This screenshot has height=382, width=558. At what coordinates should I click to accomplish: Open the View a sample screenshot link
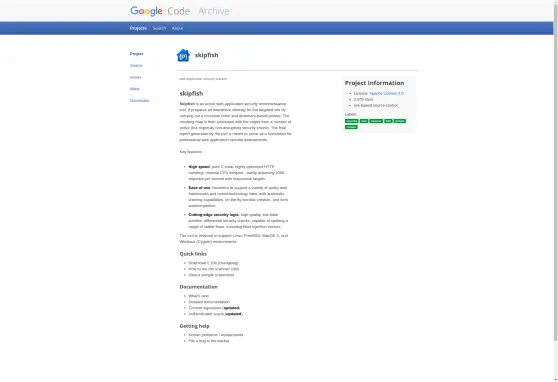point(211,275)
